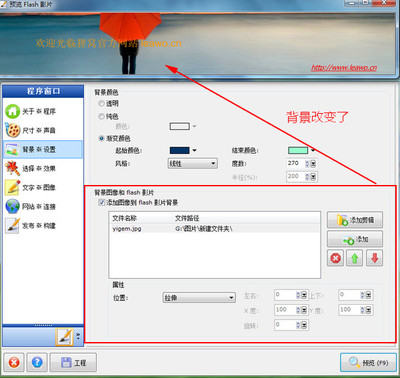Screen dimensions: 400x378
Task: Click 工程 button
Action: coord(73,362)
